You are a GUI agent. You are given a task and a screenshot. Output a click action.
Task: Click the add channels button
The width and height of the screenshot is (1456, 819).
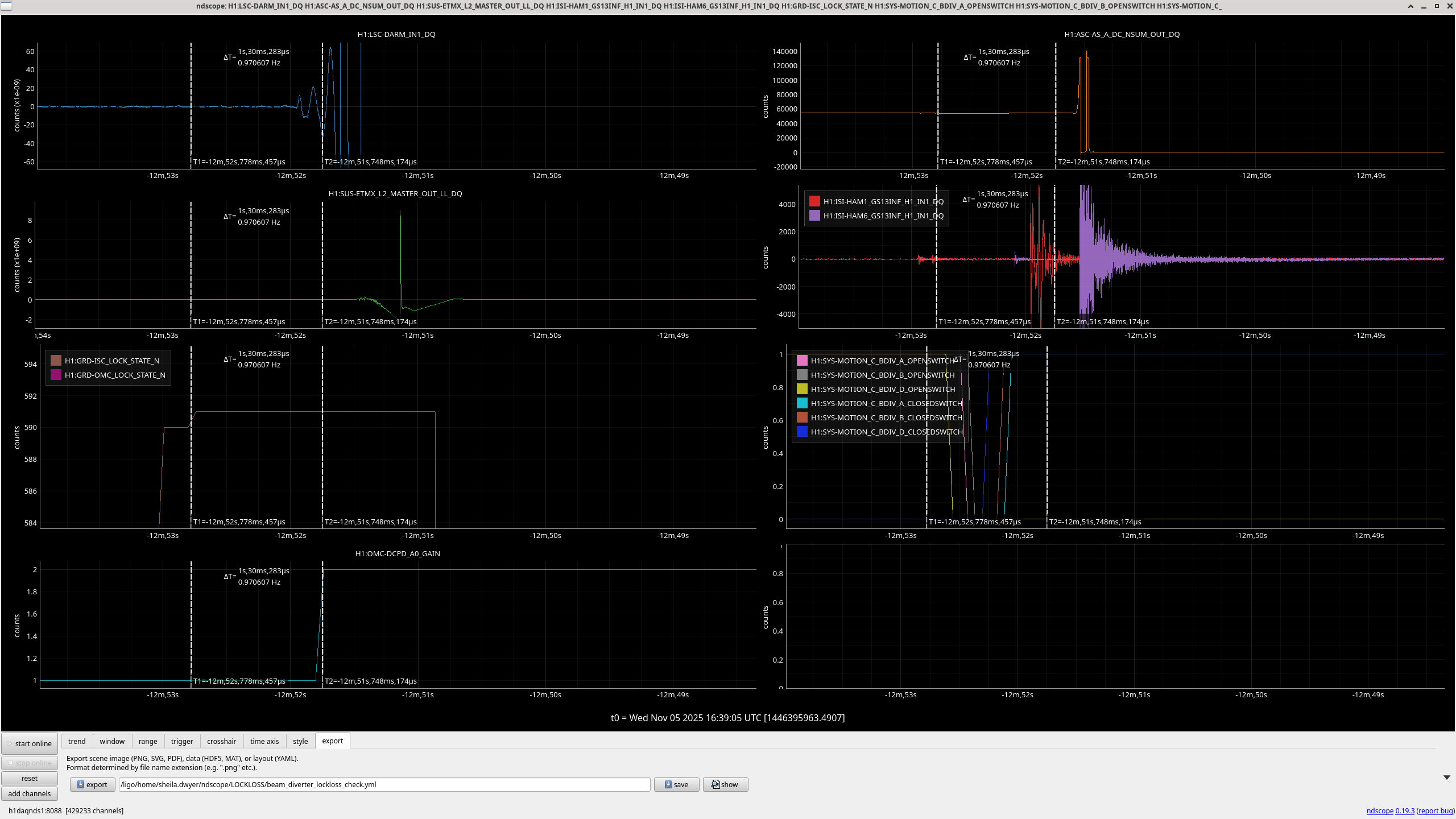(x=30, y=793)
